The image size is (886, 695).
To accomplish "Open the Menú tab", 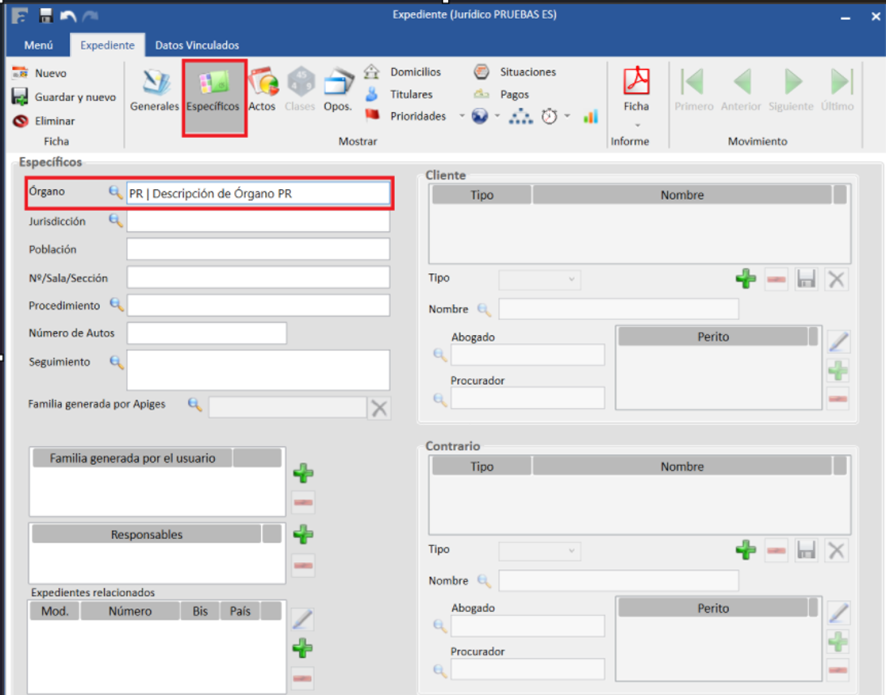I will pyautogui.click(x=38, y=45).
